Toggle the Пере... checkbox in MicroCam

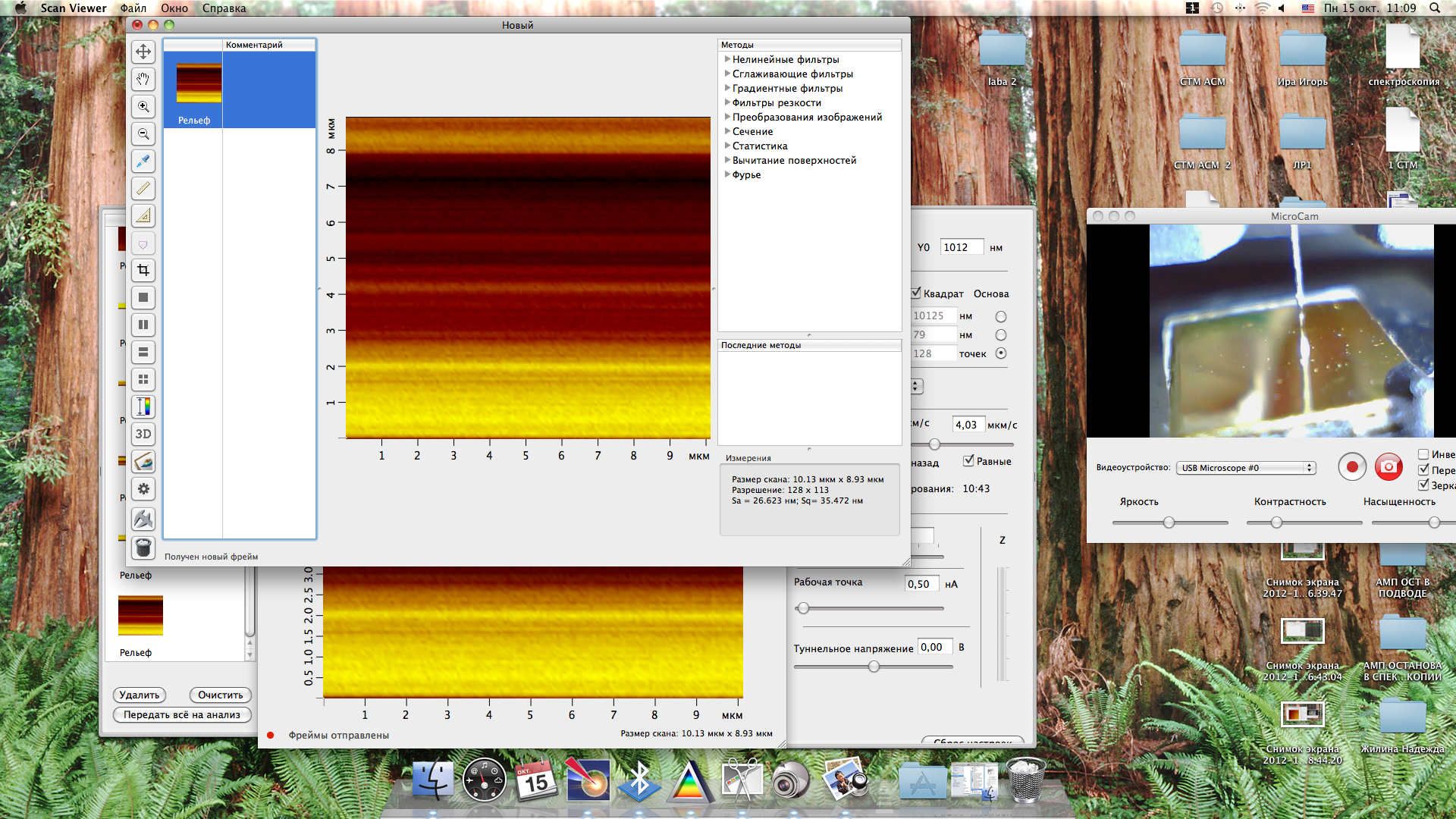(x=1423, y=469)
